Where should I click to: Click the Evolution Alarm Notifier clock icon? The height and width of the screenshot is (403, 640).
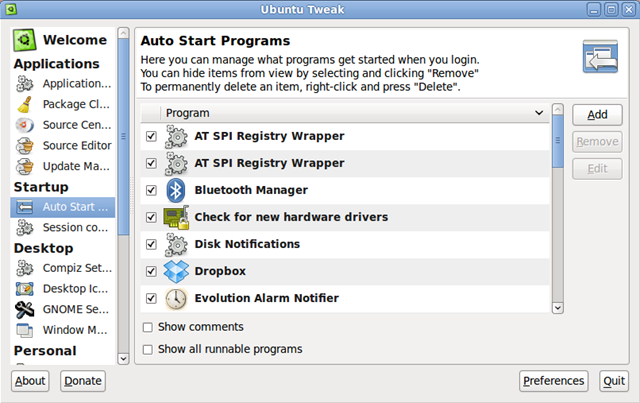176,298
